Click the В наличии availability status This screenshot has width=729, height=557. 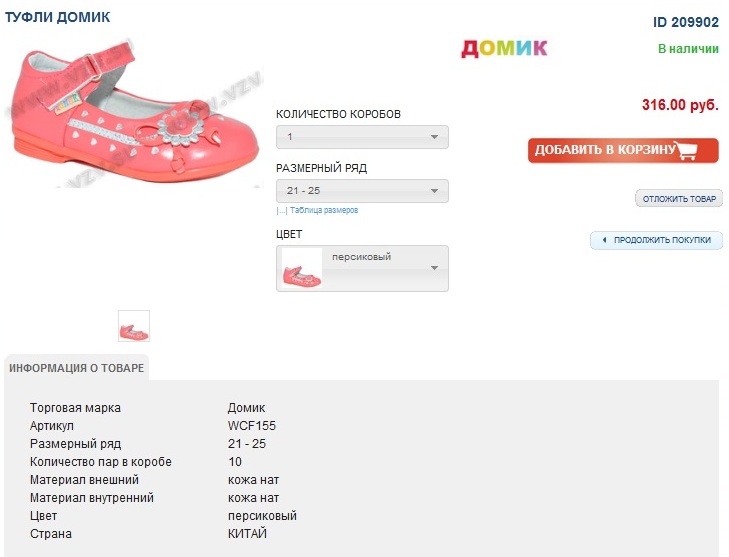click(x=688, y=48)
